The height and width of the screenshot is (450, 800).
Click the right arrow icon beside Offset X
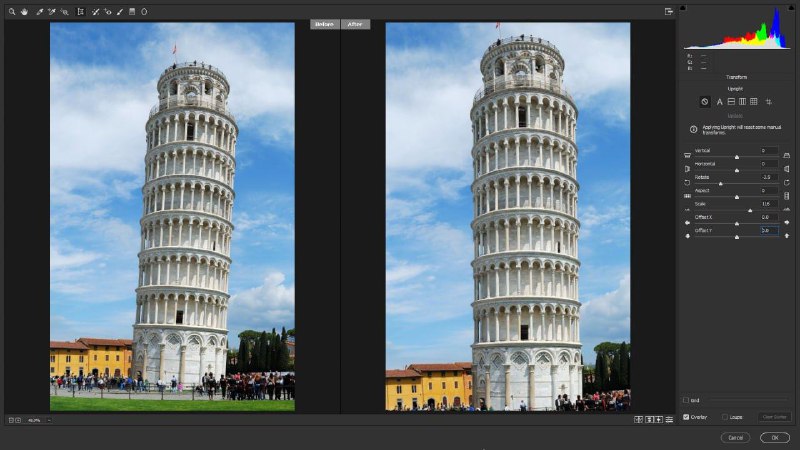(x=786, y=222)
